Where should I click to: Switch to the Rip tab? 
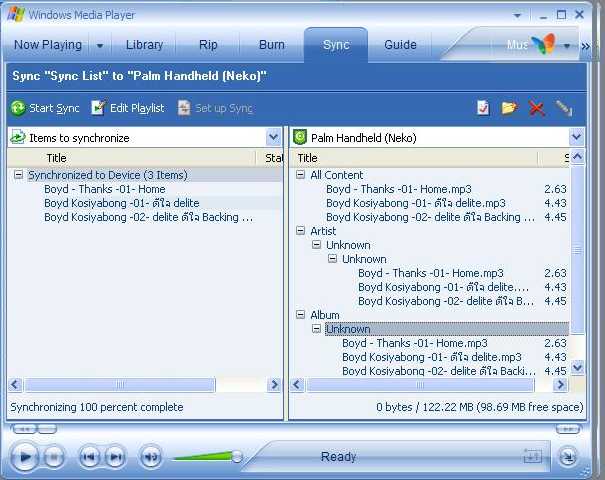point(208,45)
